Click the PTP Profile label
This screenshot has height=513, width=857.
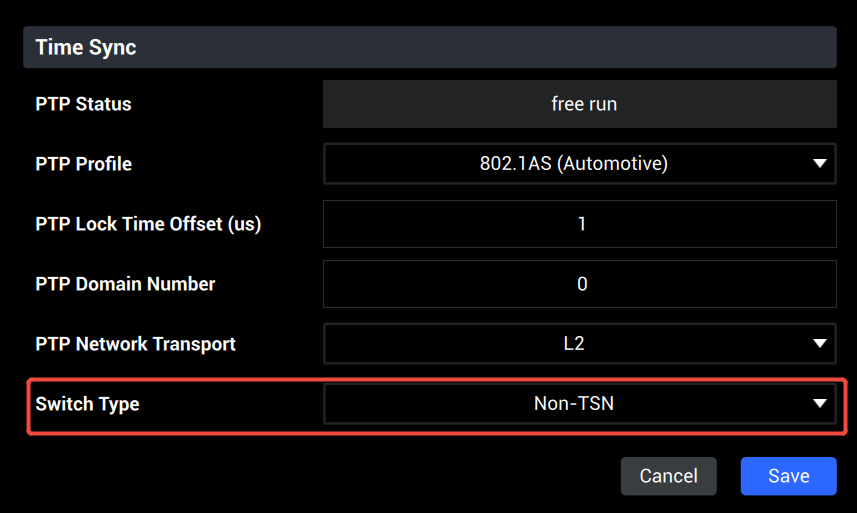[84, 164]
